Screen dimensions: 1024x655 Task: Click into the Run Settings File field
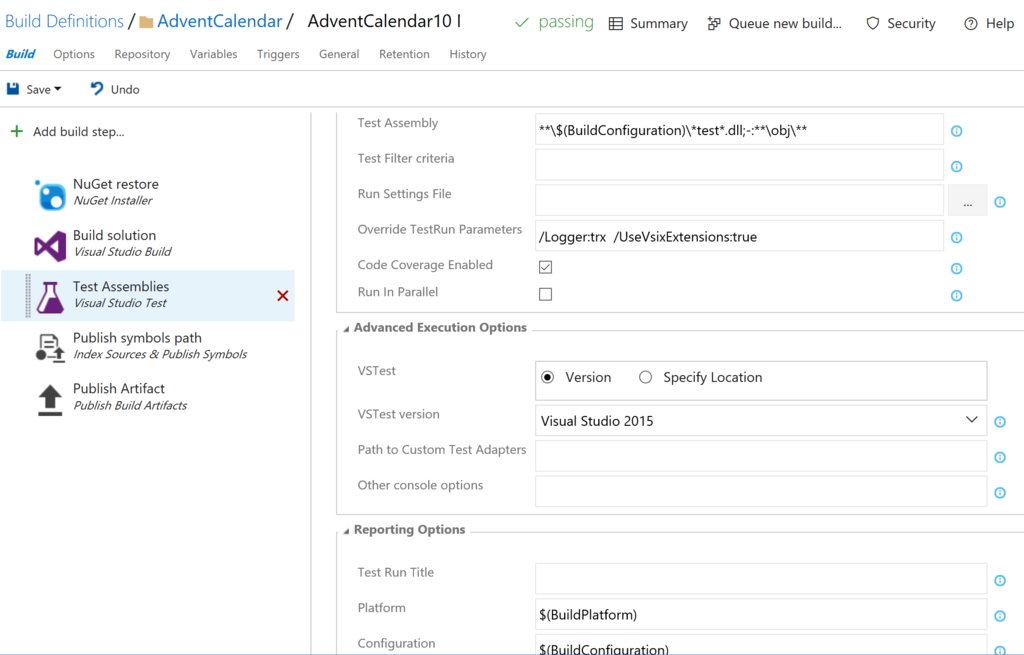(x=739, y=200)
